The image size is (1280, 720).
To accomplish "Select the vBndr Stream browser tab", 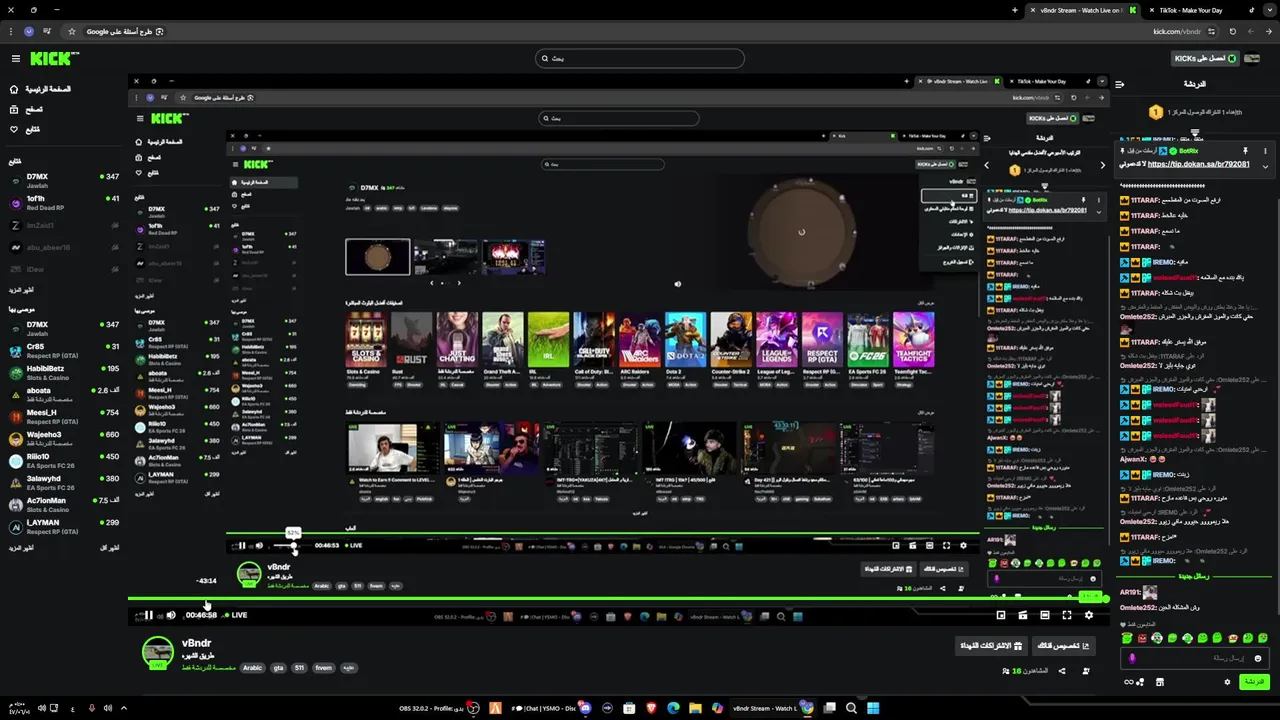I will pyautogui.click(x=1083, y=10).
